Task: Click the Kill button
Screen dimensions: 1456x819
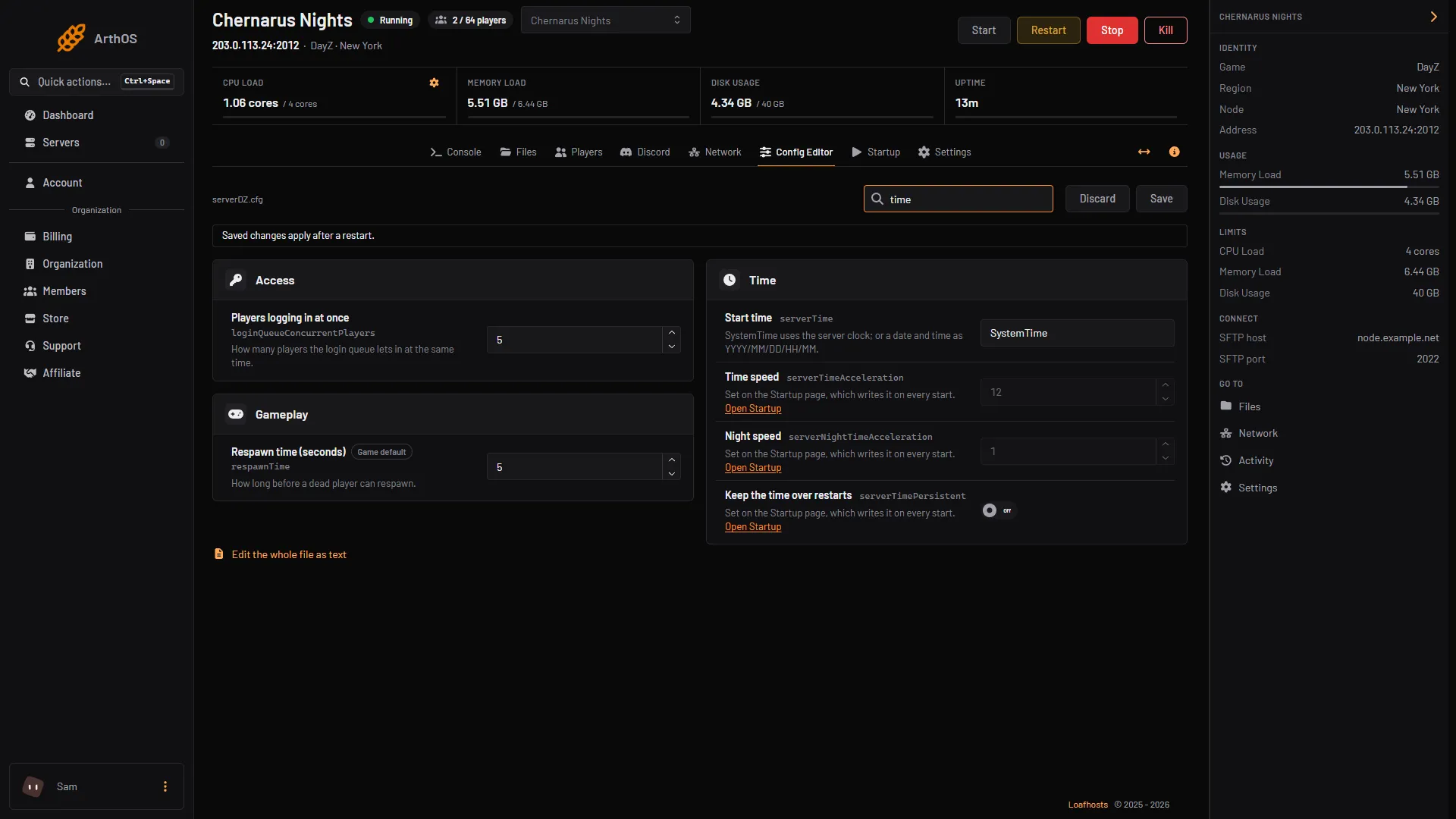Action: point(1166,30)
